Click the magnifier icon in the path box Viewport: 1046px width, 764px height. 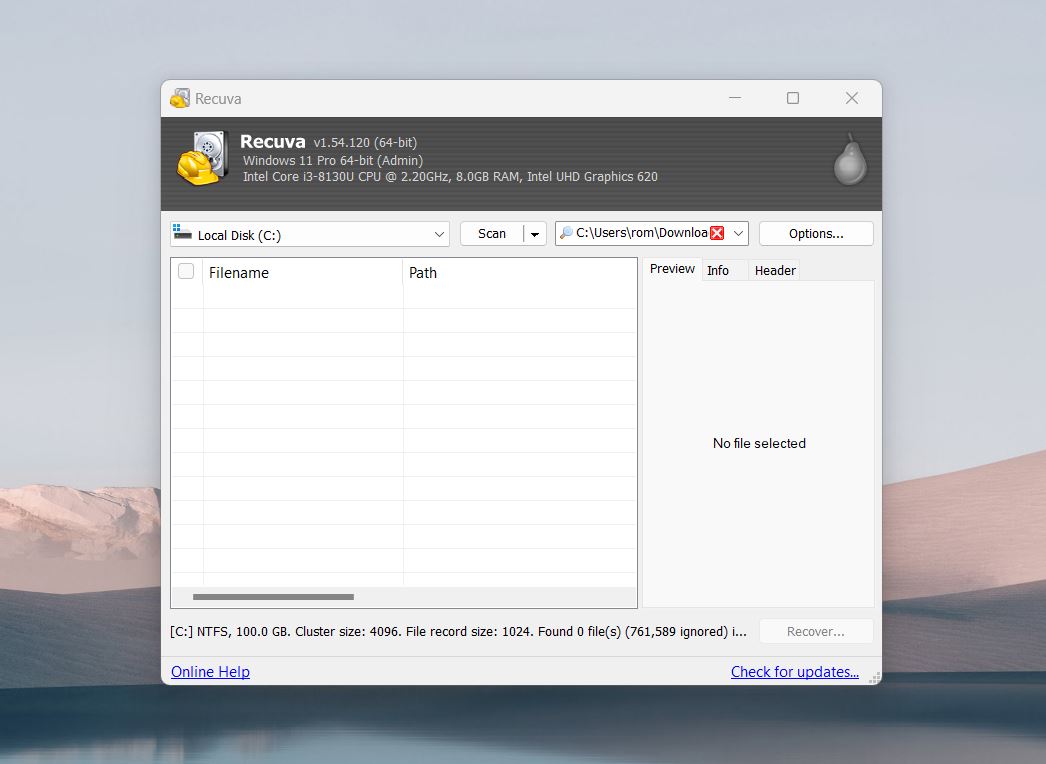566,233
